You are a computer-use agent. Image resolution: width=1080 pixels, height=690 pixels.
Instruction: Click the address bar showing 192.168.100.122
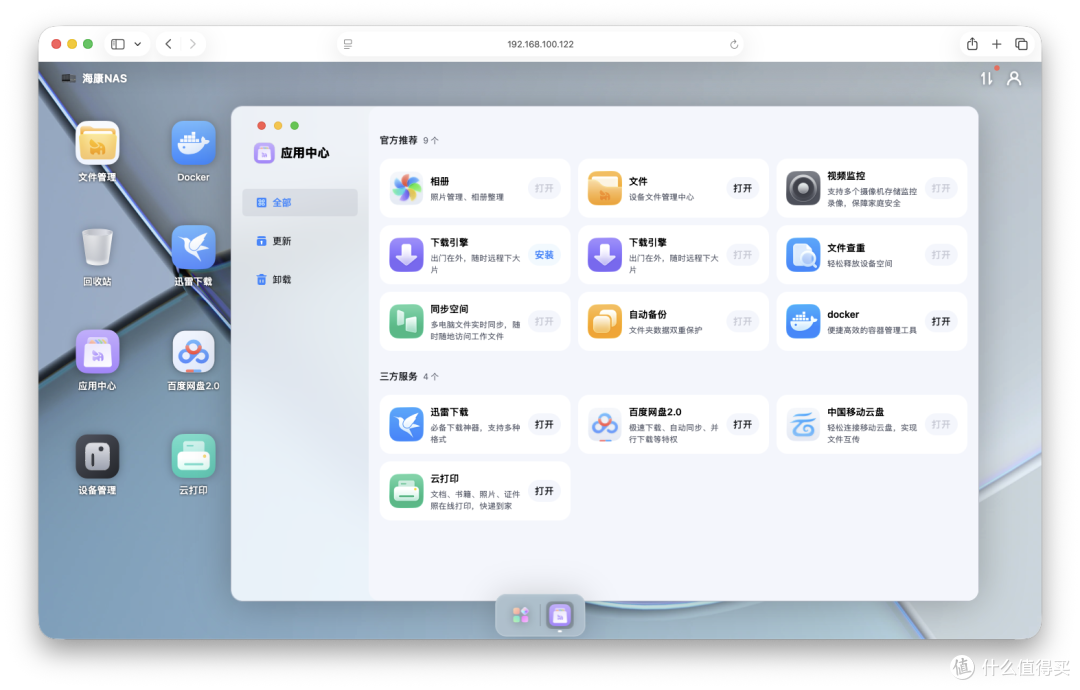[x=541, y=44]
